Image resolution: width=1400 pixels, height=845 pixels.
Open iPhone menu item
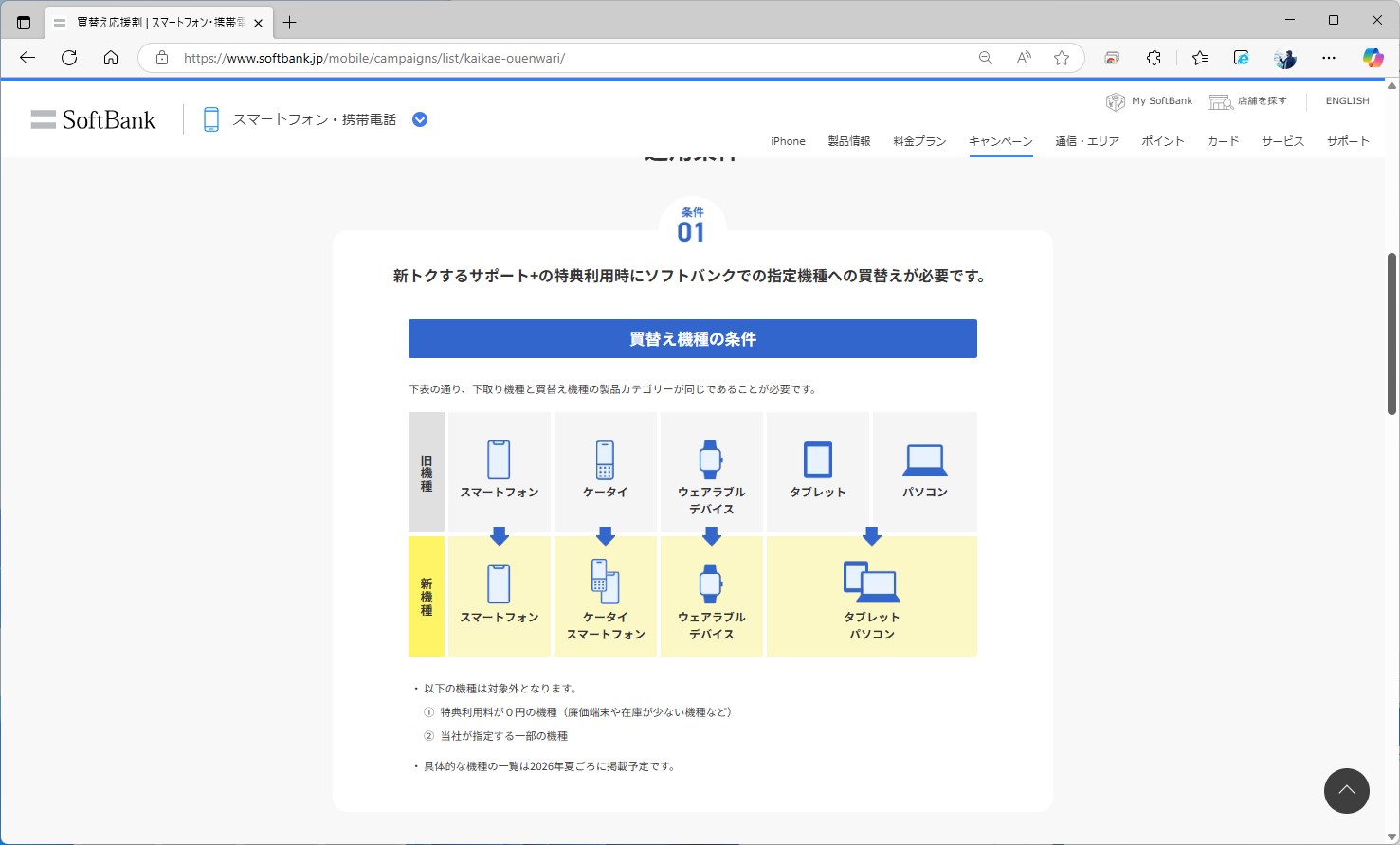(788, 141)
